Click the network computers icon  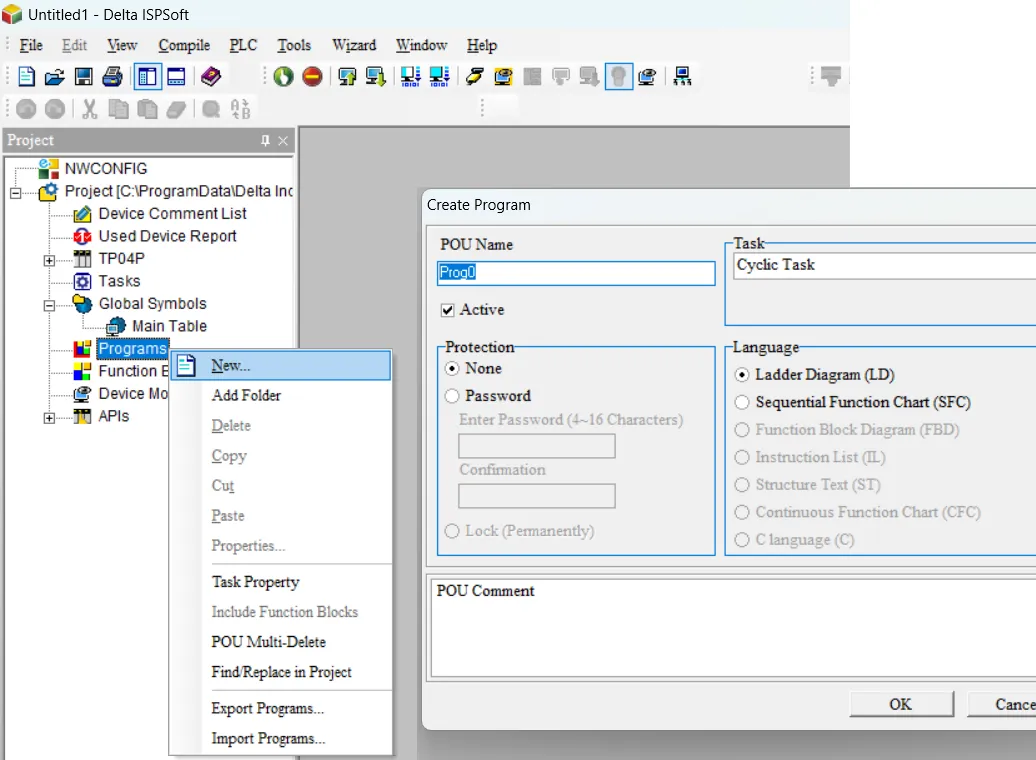tap(682, 77)
